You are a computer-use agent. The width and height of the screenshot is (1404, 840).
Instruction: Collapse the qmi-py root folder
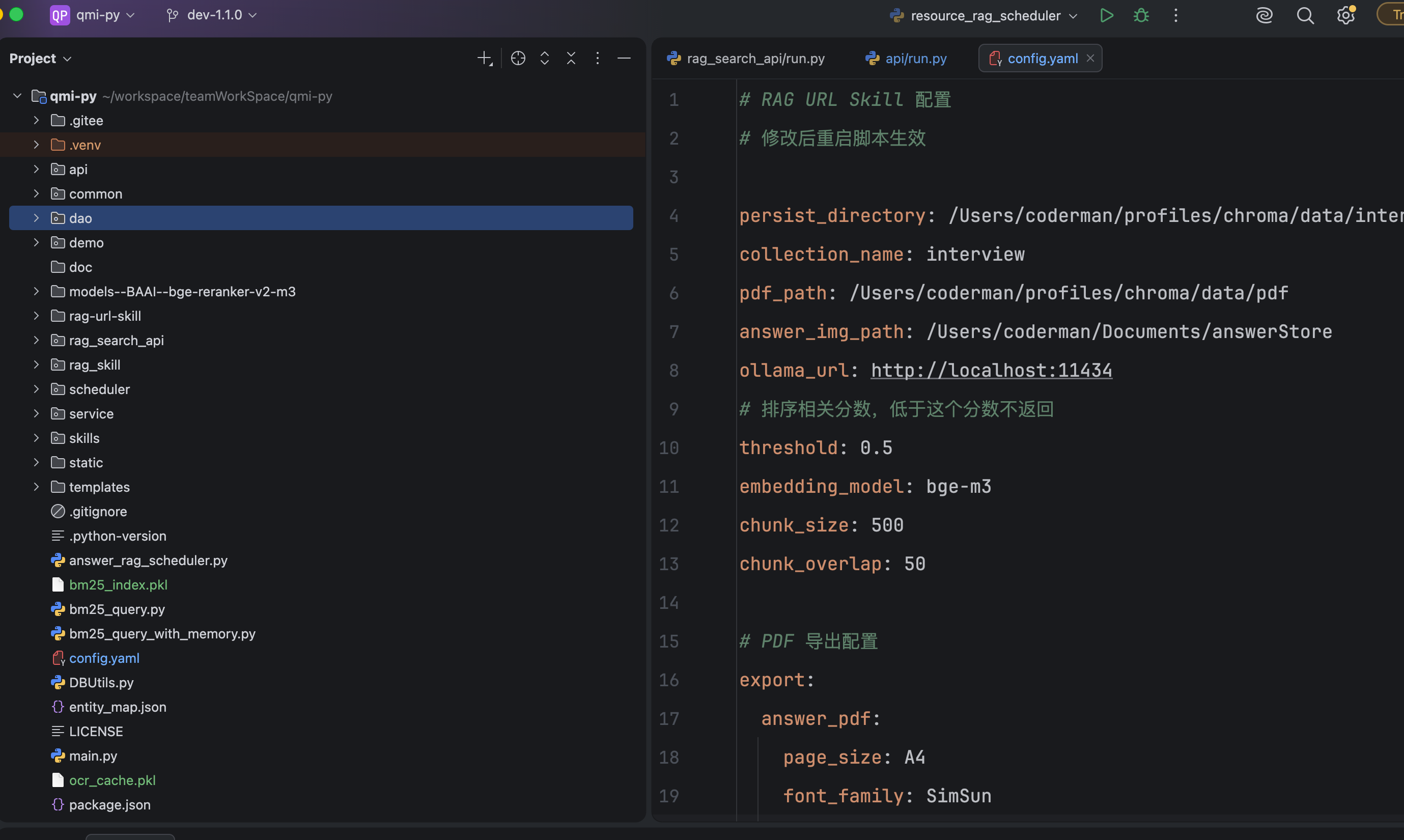coord(17,96)
